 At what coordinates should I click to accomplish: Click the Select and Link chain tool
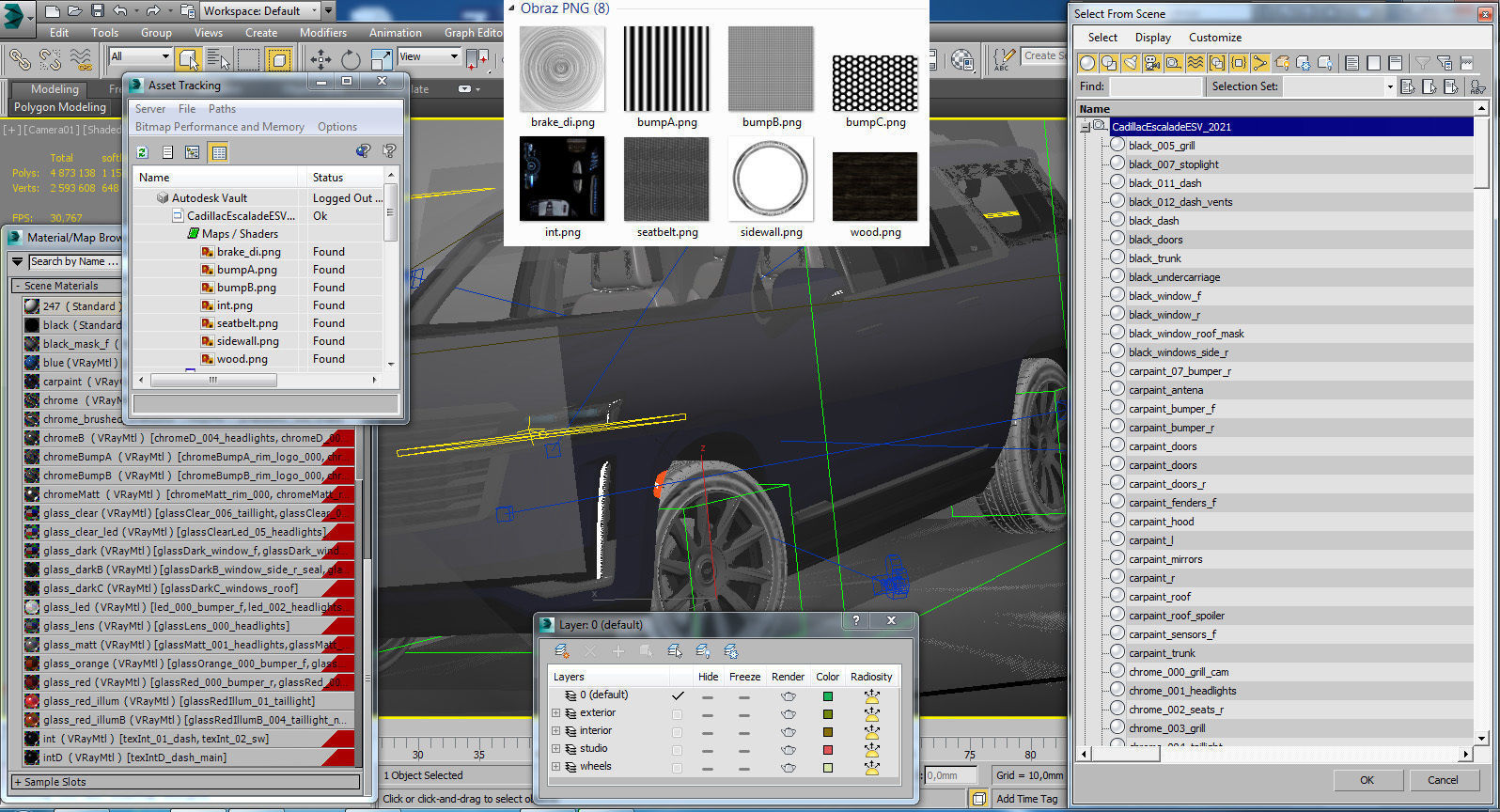click(20, 59)
